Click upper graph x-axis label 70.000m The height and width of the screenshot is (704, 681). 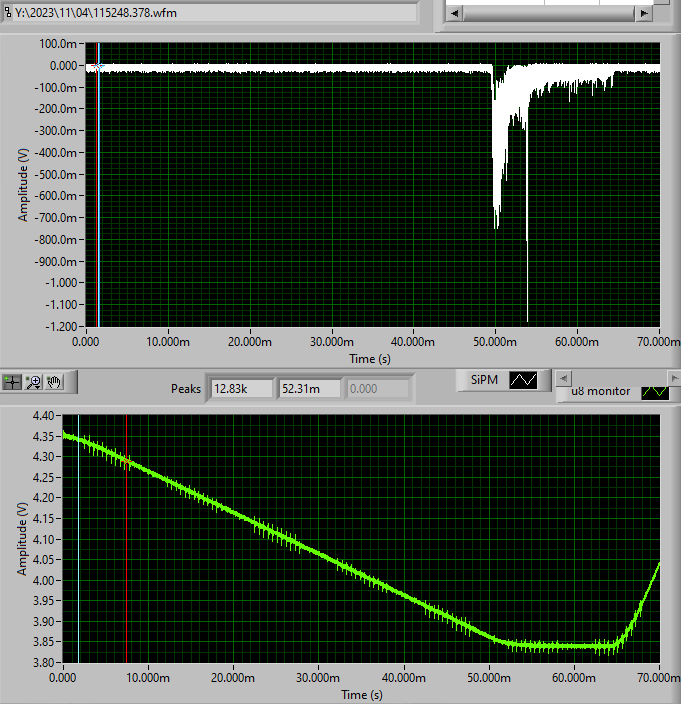tap(659, 342)
